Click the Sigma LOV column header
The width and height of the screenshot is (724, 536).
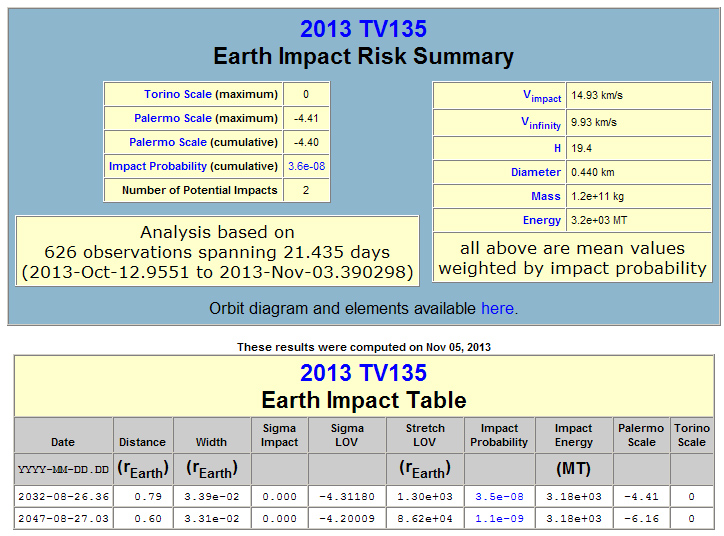point(347,435)
